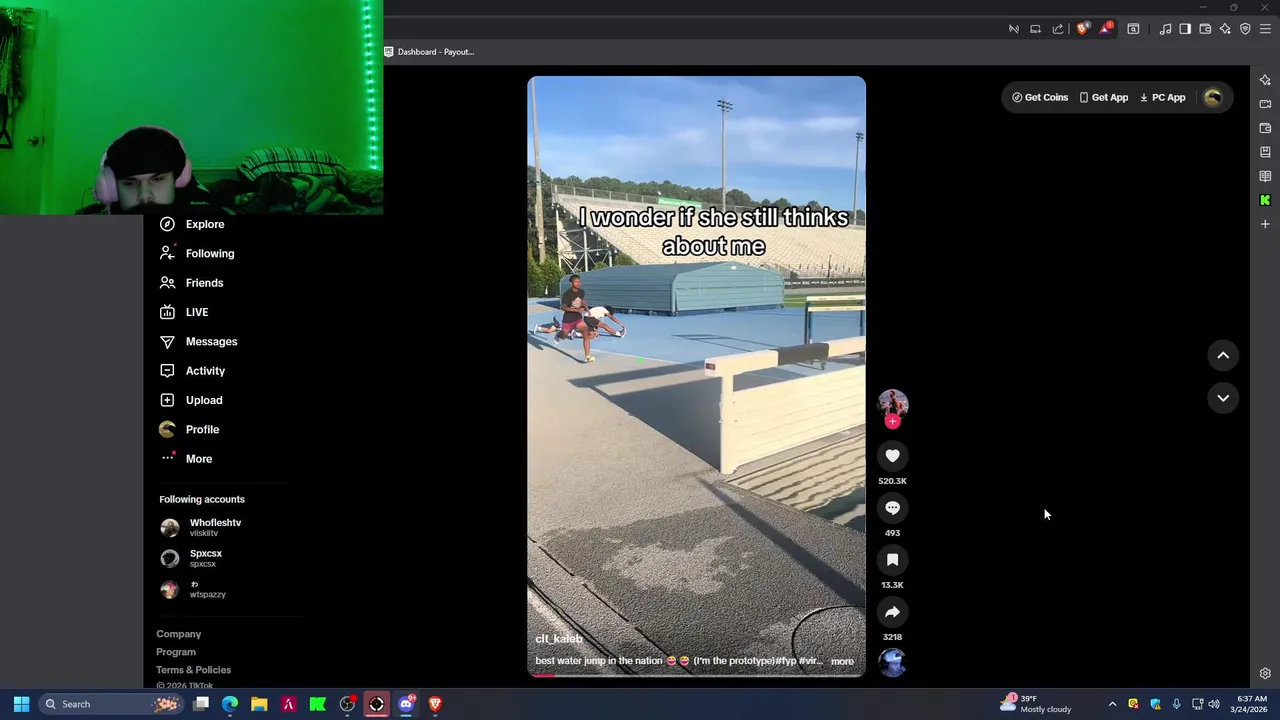1280x720 pixels.
Task: Open the weather widget showing 39°F
Action: coord(1036,704)
